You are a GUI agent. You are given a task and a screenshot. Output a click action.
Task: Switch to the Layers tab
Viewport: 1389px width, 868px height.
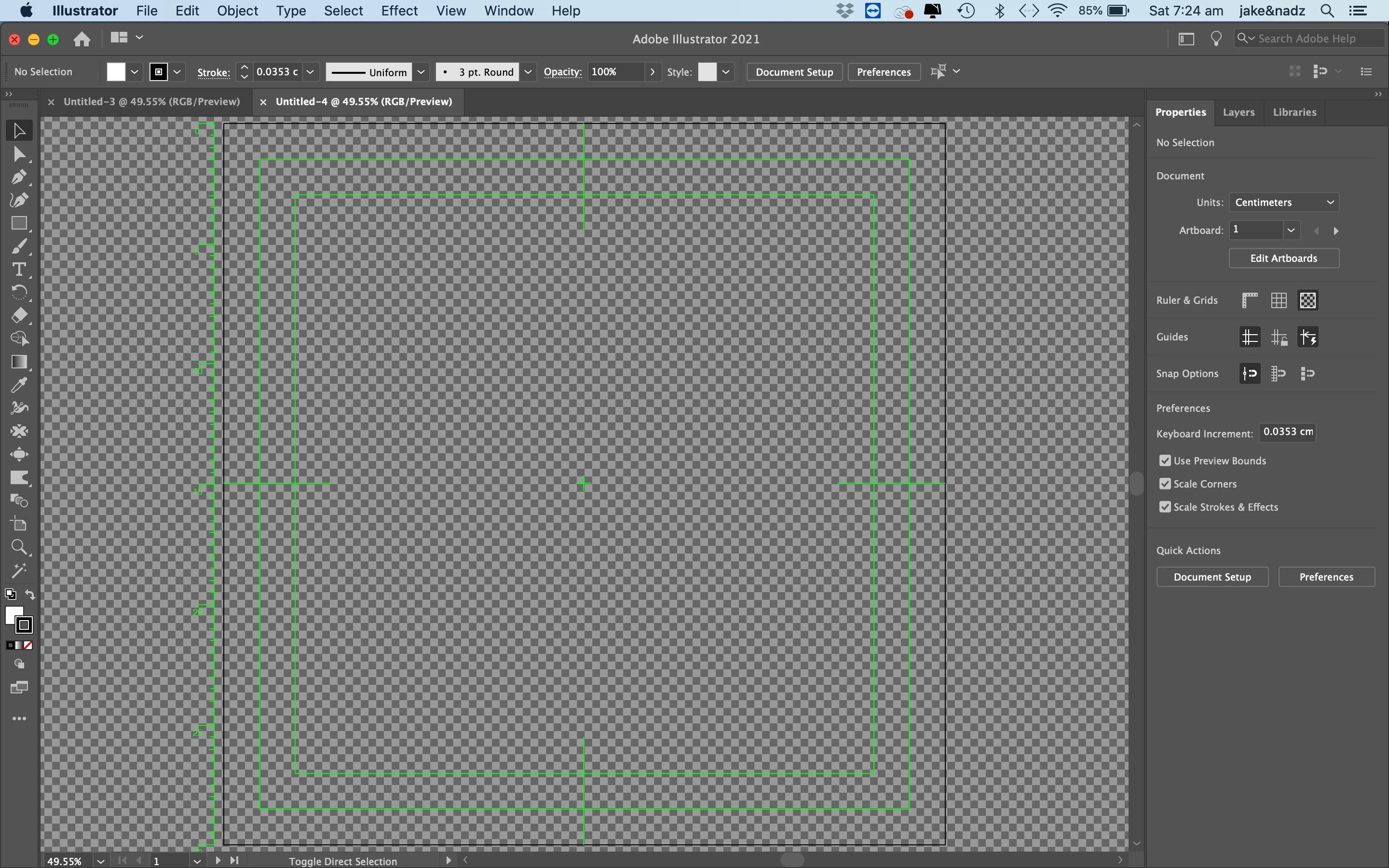(x=1238, y=112)
